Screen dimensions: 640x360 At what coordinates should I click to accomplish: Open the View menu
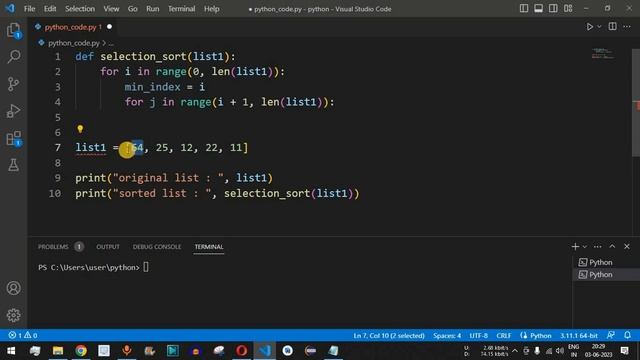pos(111,9)
